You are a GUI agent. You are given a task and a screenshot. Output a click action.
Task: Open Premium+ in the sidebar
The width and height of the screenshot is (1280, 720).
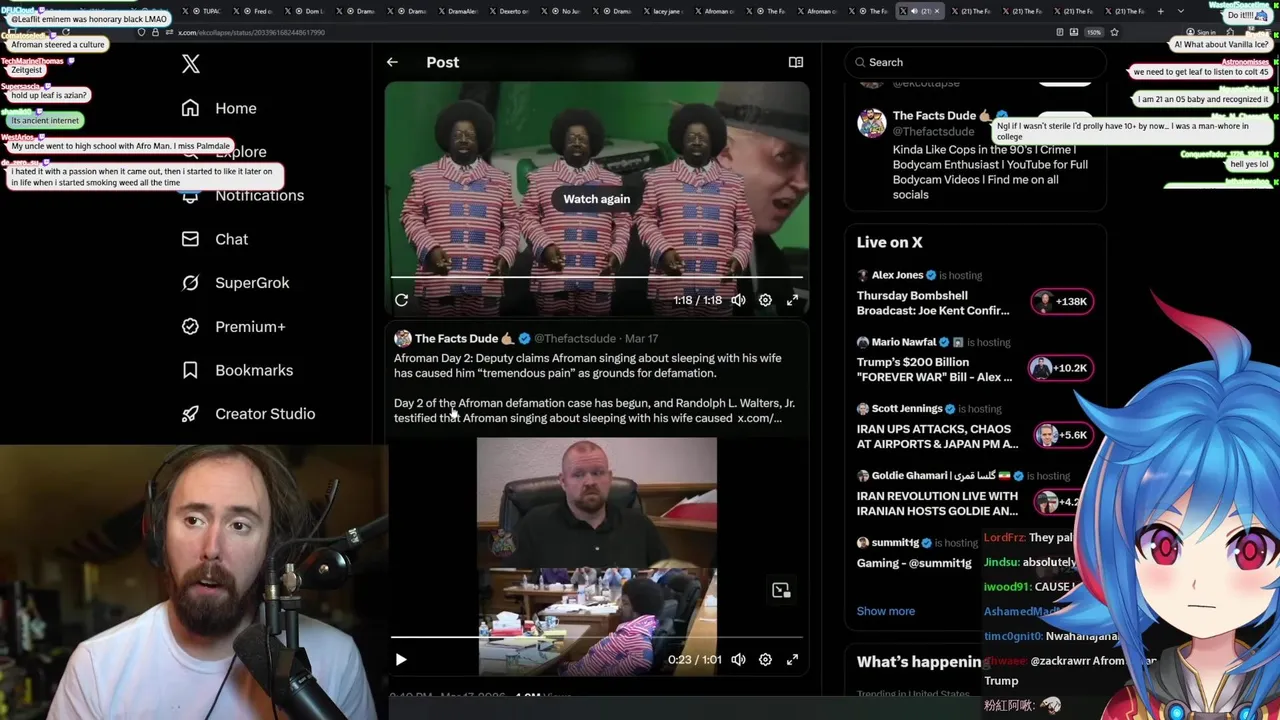click(233, 326)
